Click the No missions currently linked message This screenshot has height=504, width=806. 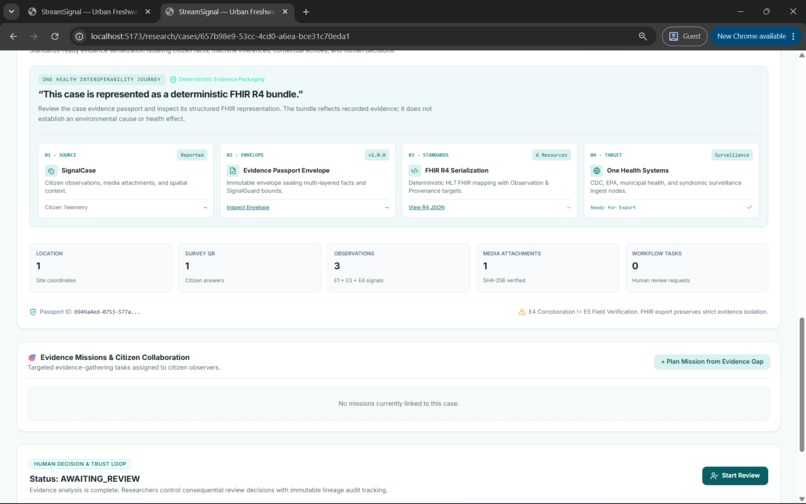(398, 404)
